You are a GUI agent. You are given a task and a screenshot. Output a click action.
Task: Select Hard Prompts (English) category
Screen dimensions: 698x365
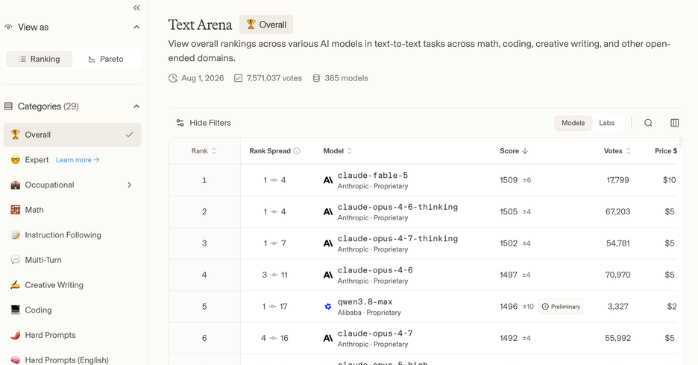click(66, 360)
